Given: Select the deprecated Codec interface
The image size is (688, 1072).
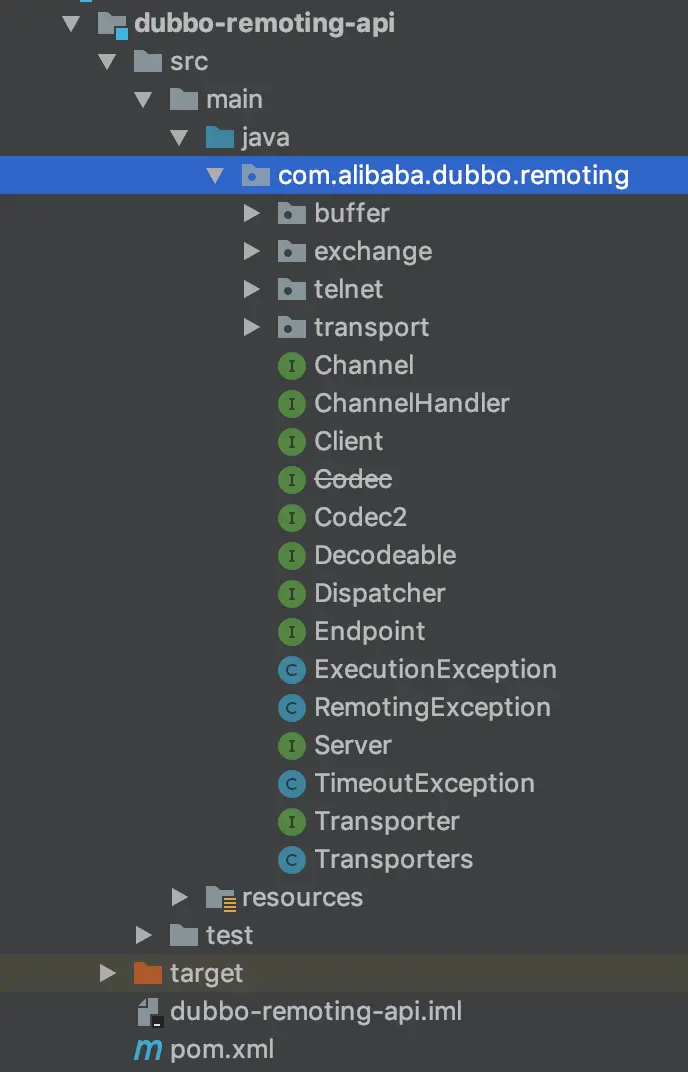Looking at the screenshot, I should pos(351,479).
